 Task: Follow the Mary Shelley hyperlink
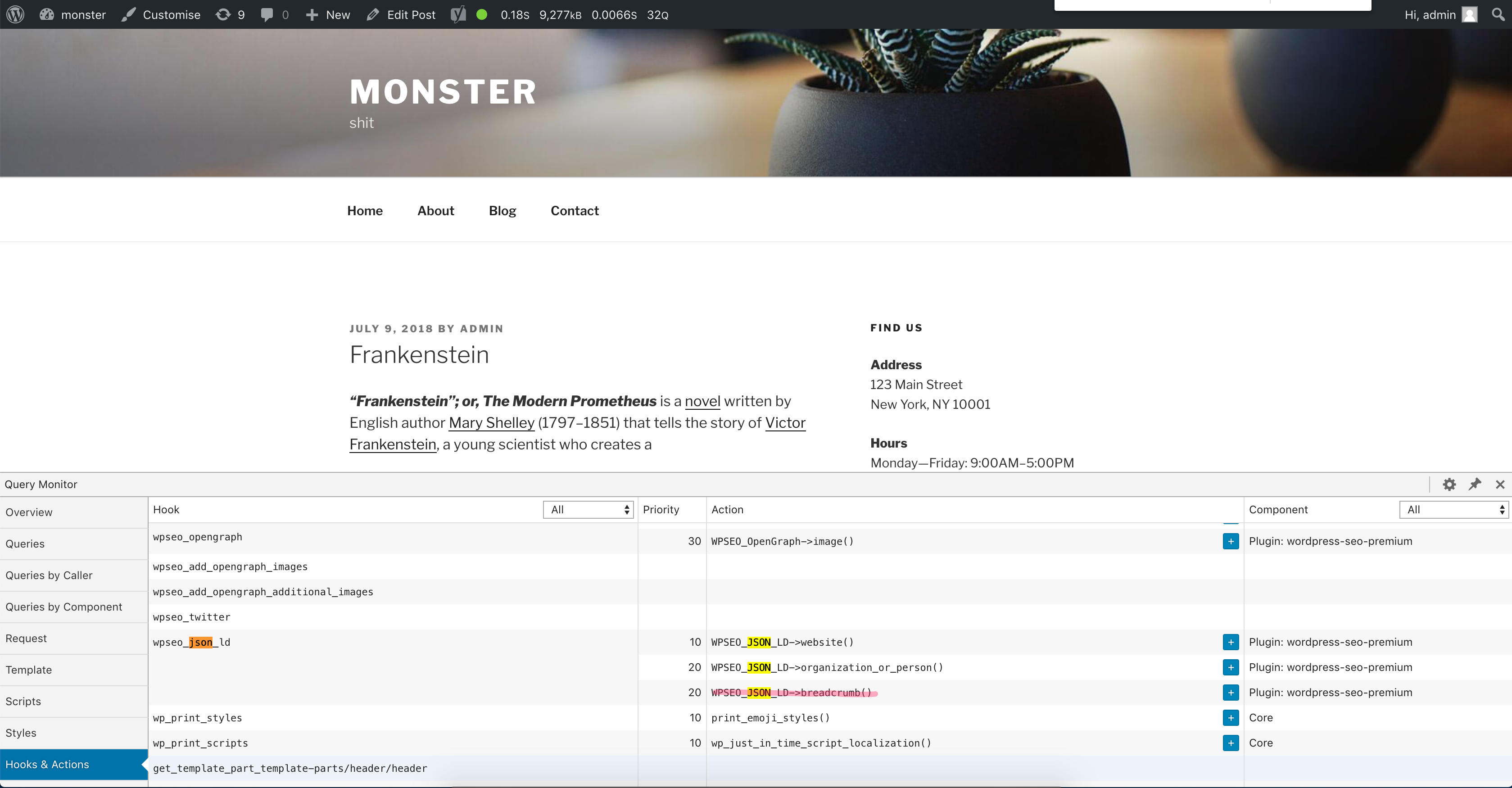point(492,423)
